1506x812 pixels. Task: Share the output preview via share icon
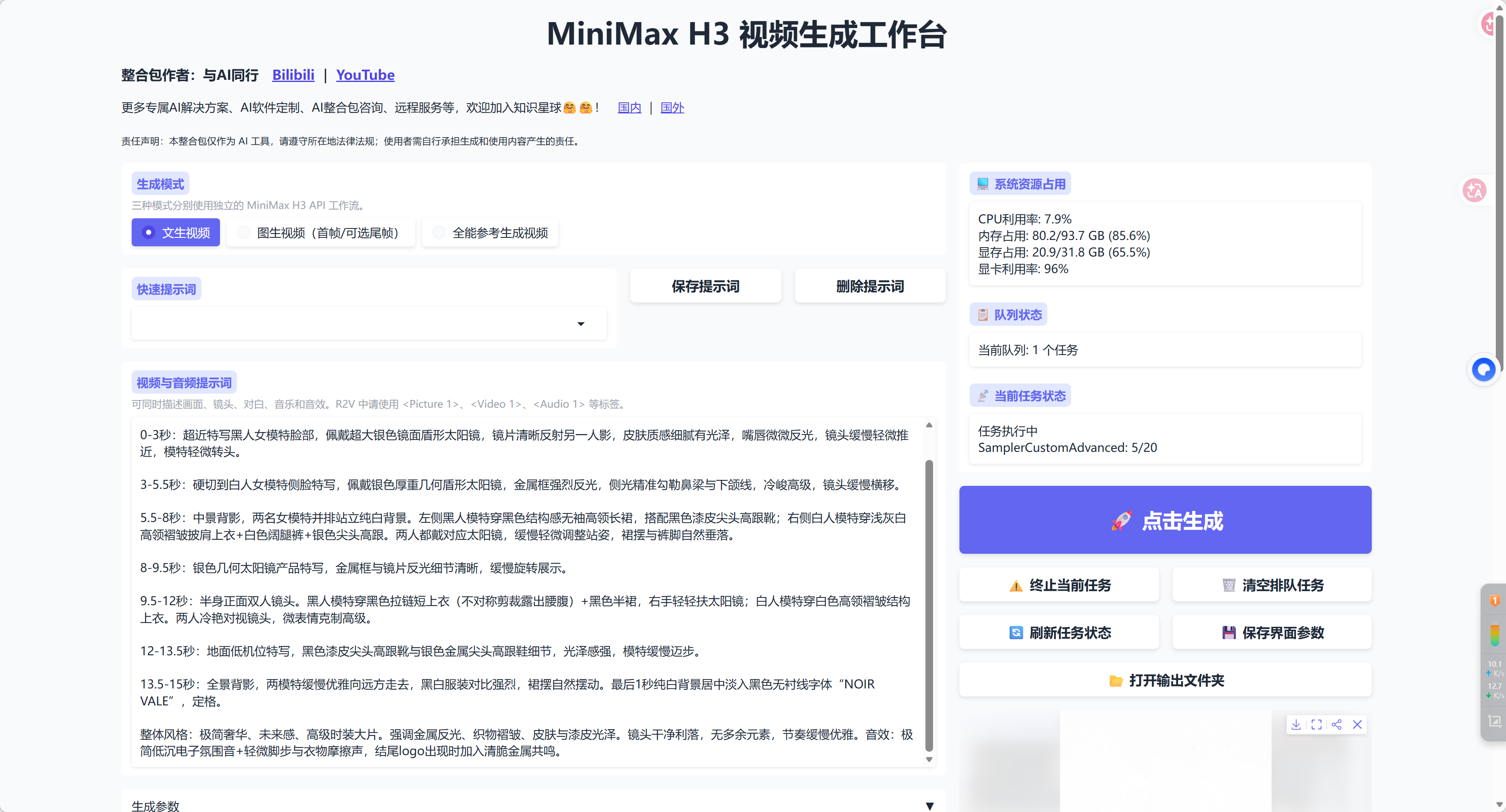pos(1337,725)
